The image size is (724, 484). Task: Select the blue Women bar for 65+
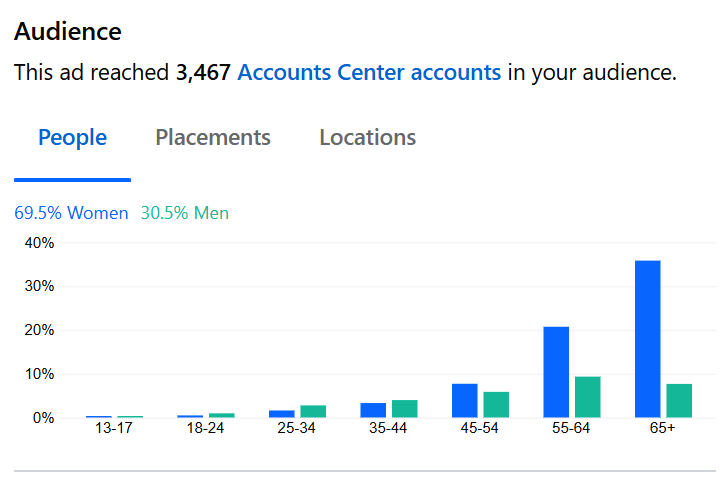coord(648,339)
